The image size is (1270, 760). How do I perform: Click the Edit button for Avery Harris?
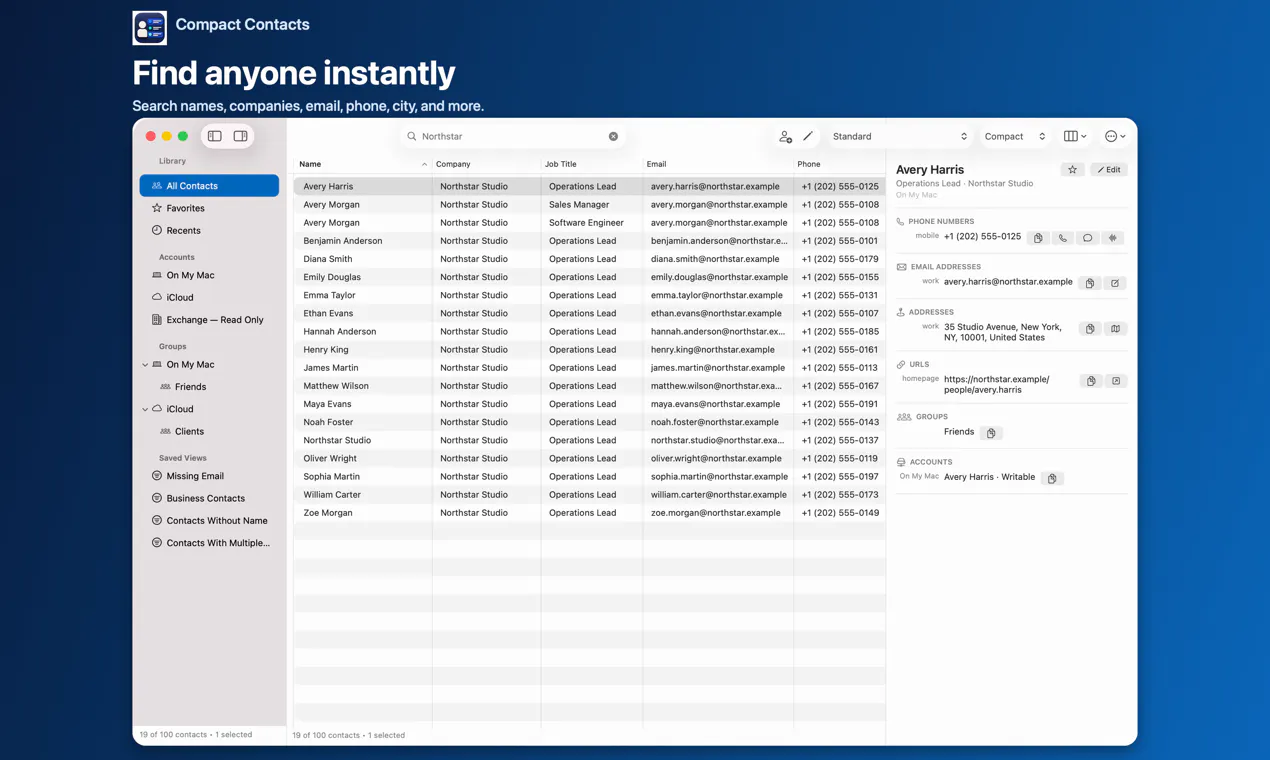[1109, 170]
